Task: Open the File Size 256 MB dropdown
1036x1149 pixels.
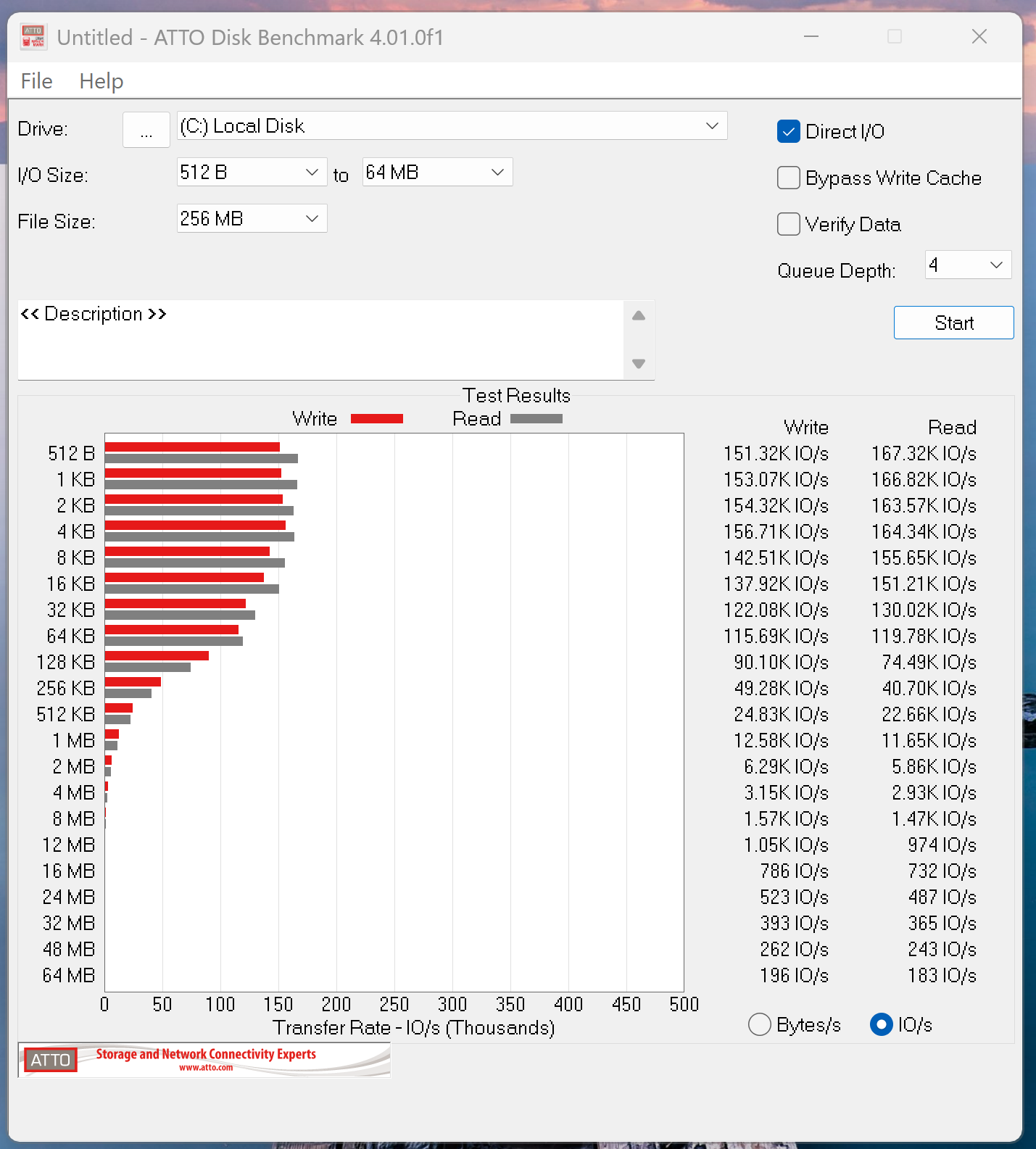Action: pos(252,219)
